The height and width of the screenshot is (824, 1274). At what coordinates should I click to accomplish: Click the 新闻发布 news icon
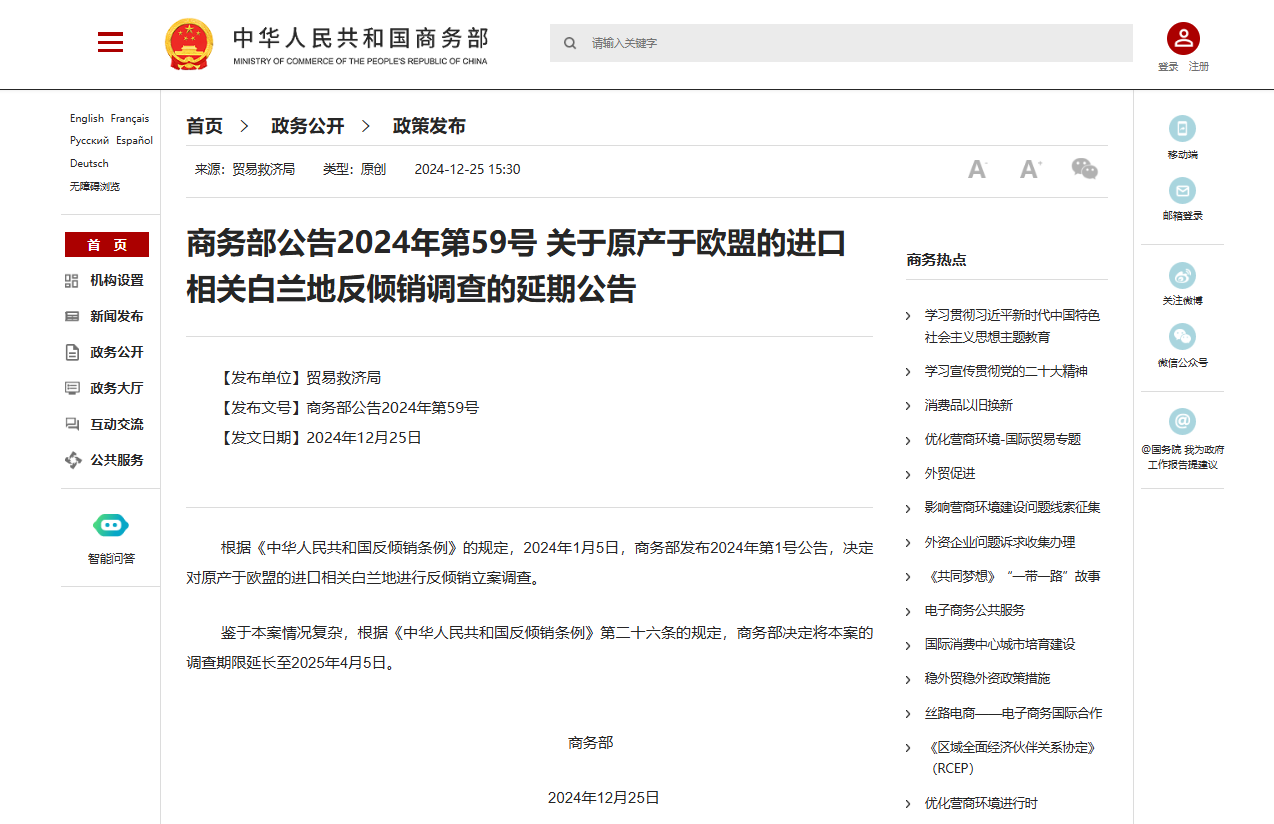click(x=72, y=316)
